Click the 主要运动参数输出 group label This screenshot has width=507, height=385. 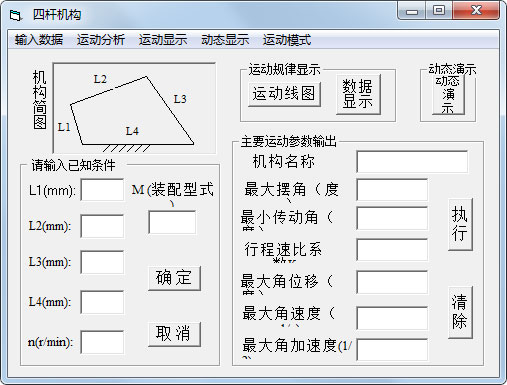tap(289, 142)
